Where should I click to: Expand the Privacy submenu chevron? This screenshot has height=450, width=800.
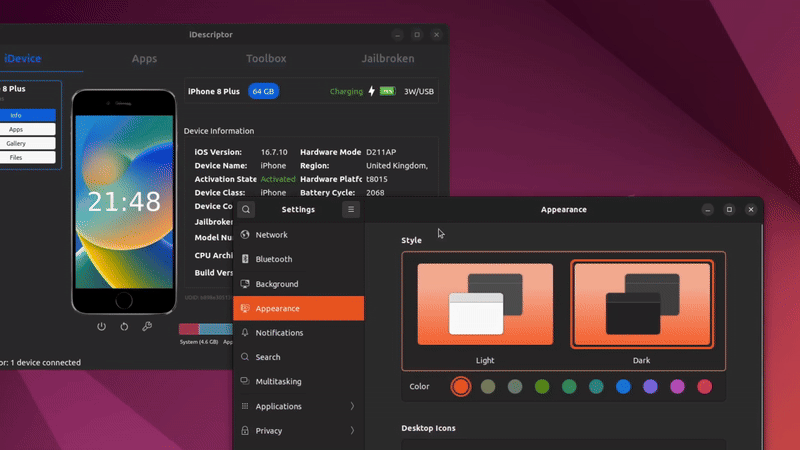coord(352,431)
